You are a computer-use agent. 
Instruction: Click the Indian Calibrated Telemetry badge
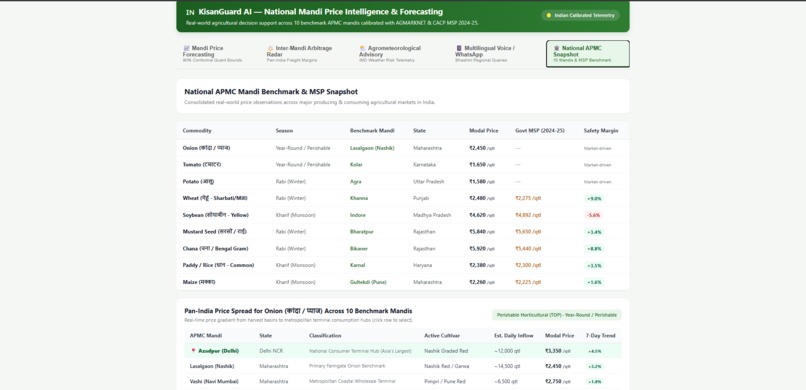click(580, 15)
